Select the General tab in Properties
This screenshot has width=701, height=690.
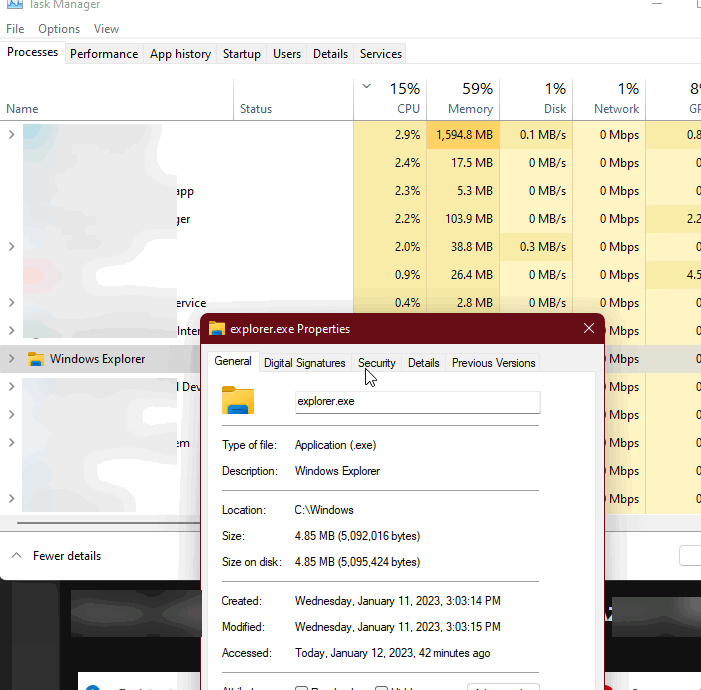[232, 361]
